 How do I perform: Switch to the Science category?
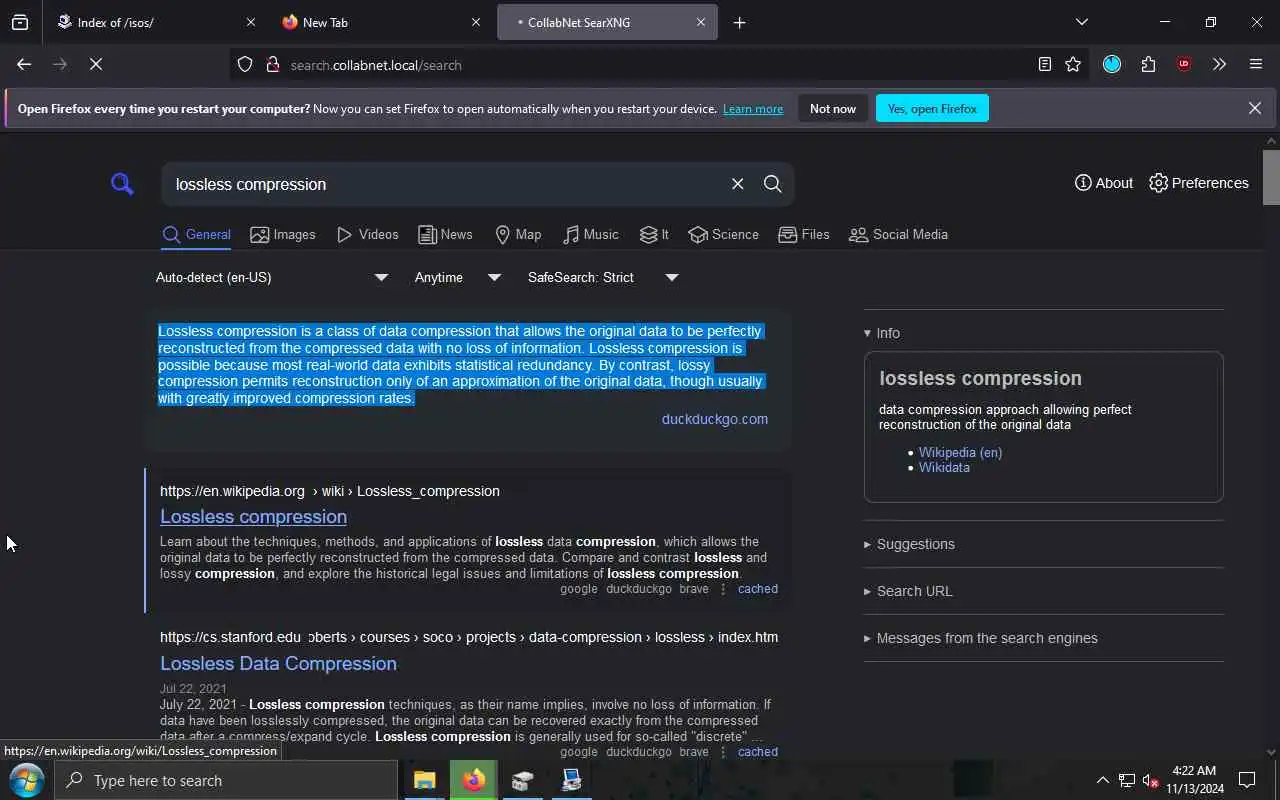point(724,235)
